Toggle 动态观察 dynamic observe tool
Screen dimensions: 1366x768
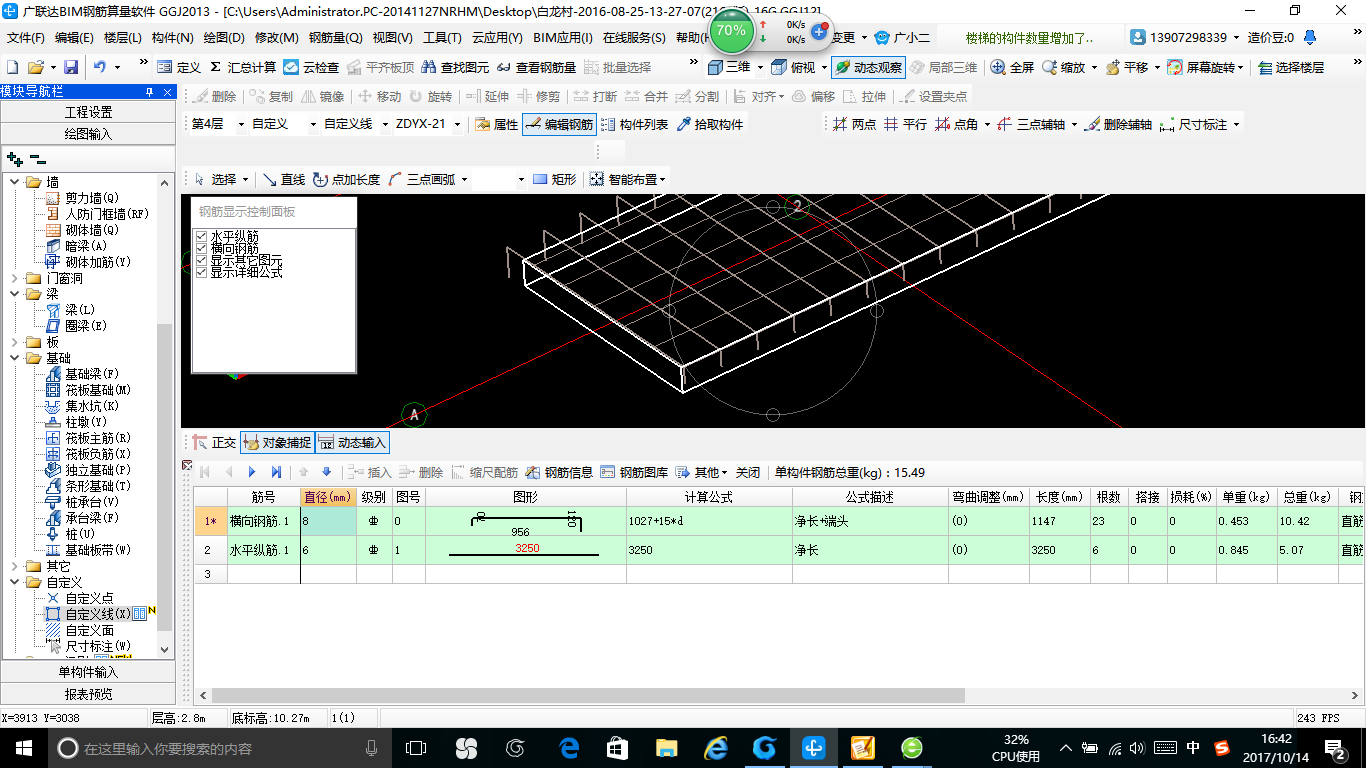[868, 67]
